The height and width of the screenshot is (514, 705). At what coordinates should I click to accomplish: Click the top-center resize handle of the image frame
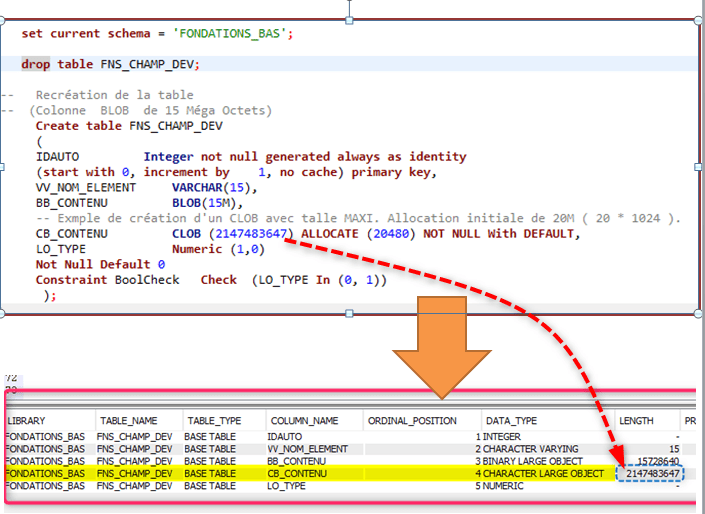(349, 20)
